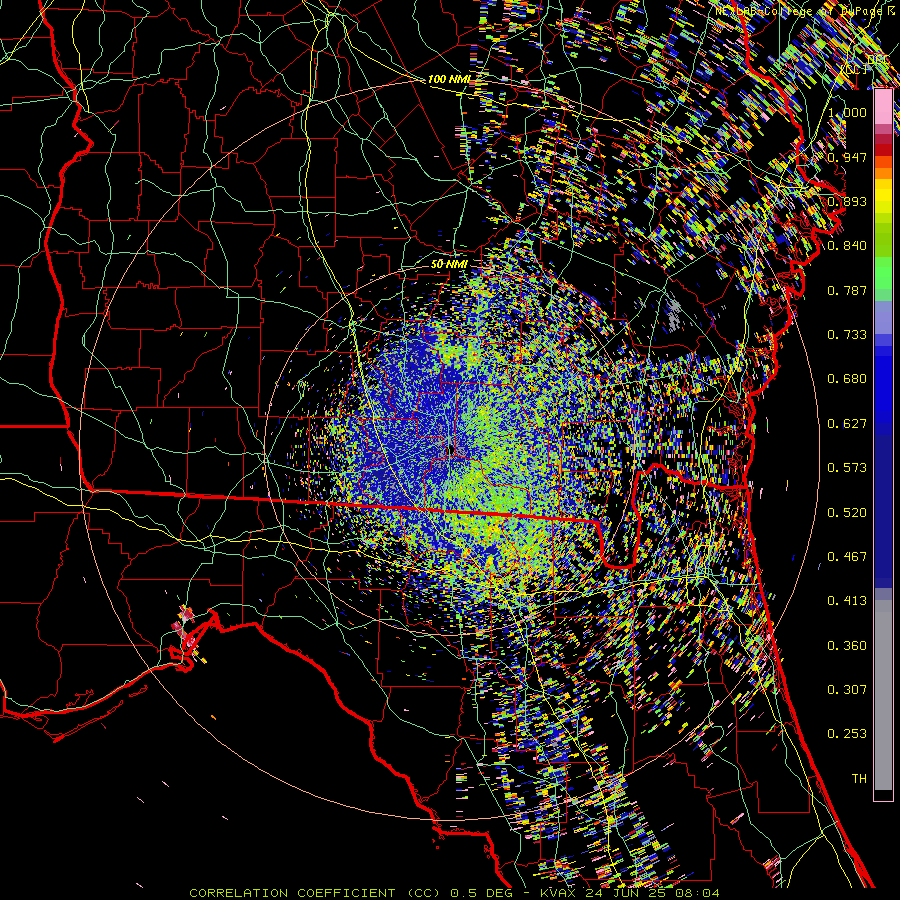Click the 0.307 legend value
Image resolution: width=900 pixels, height=900 pixels.
(847, 690)
